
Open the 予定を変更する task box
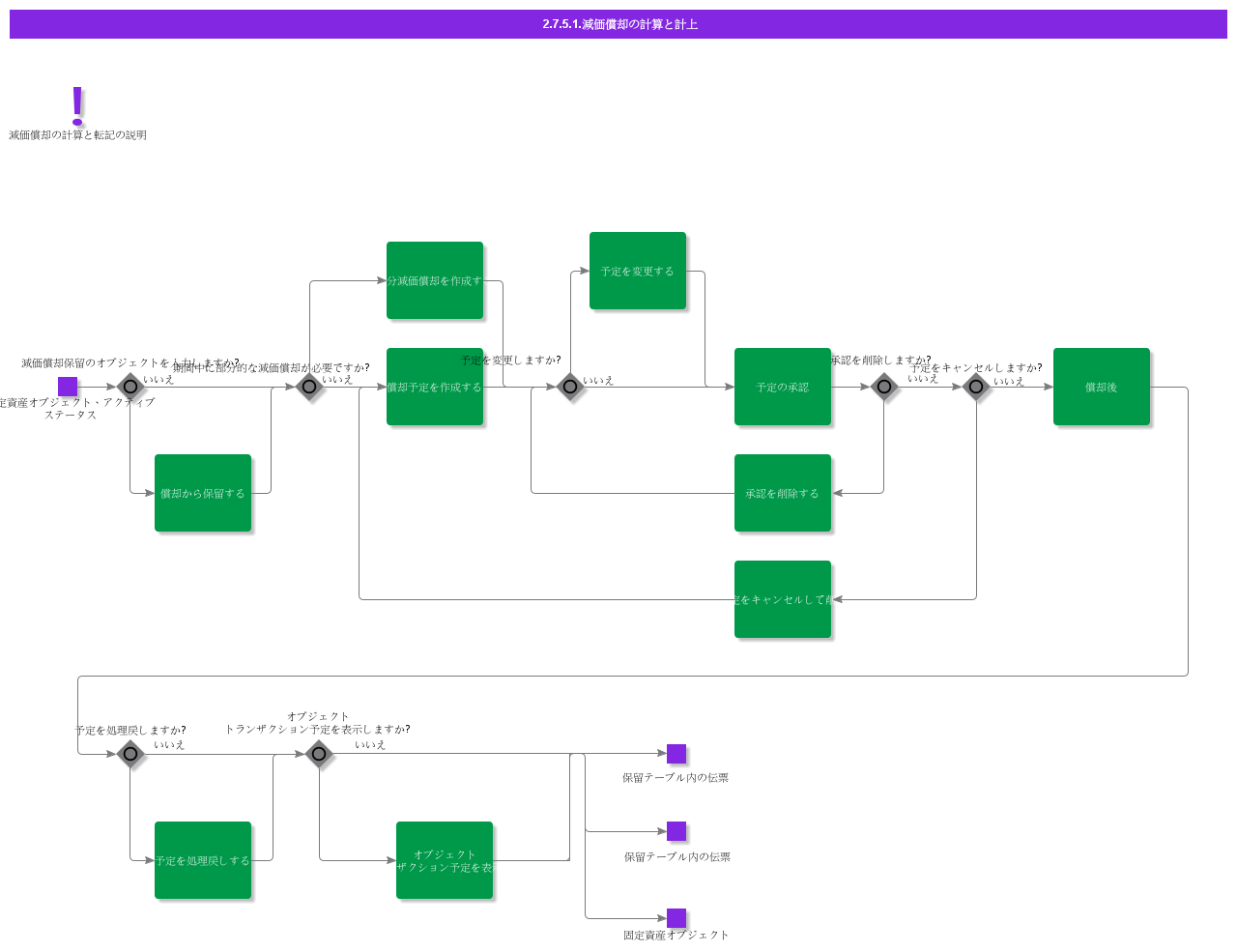[638, 271]
